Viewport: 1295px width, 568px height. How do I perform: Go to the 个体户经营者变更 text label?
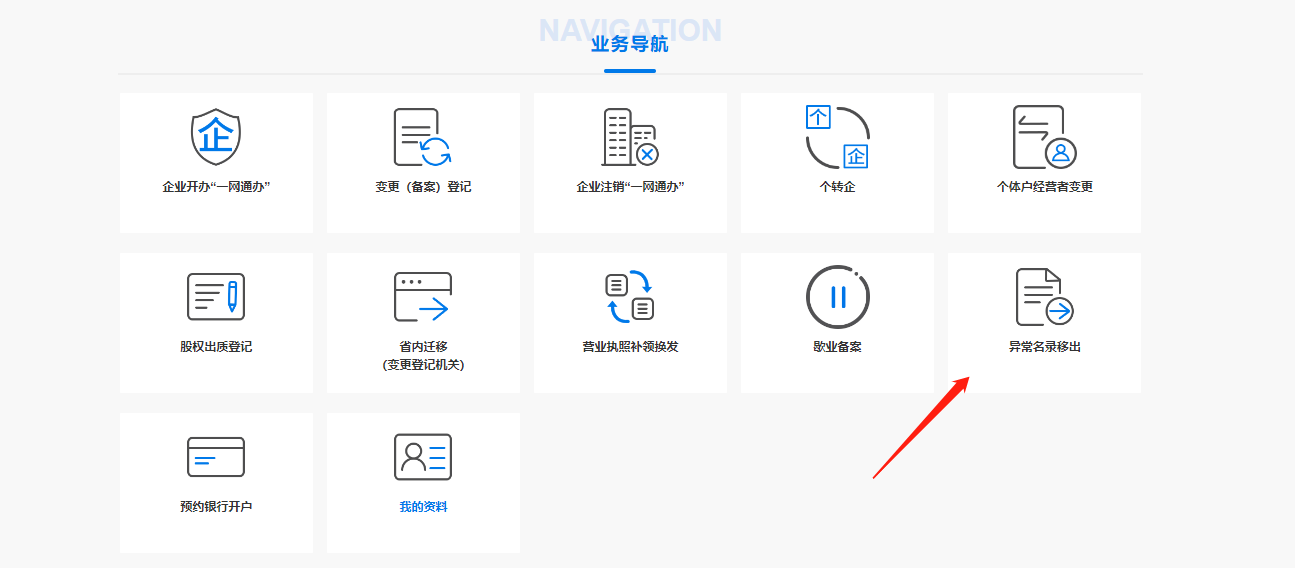pos(1044,187)
